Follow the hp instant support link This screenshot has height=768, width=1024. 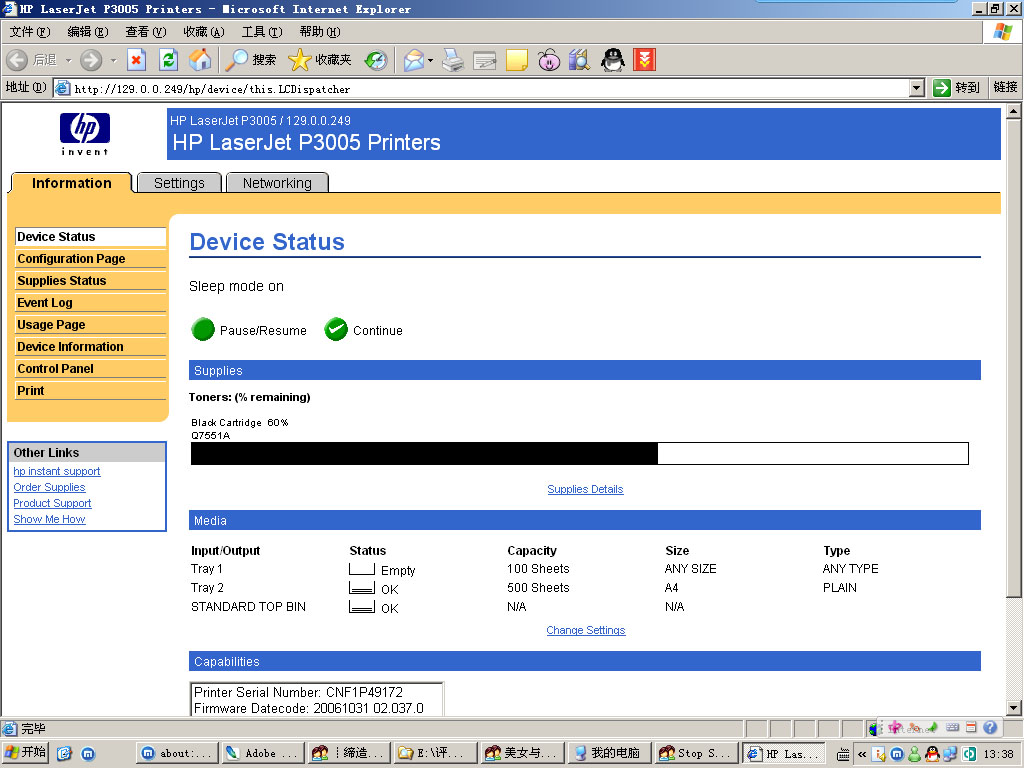57,472
